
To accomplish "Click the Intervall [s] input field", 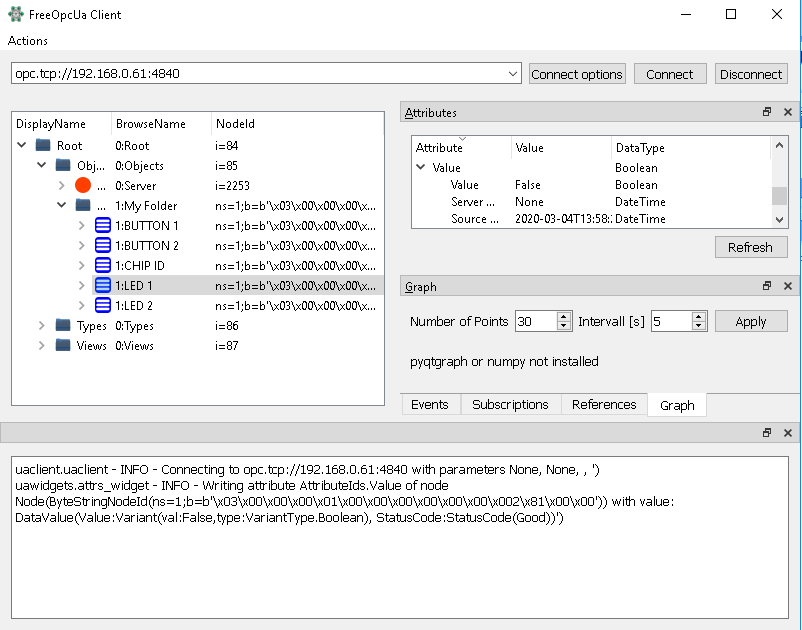I will coord(672,321).
